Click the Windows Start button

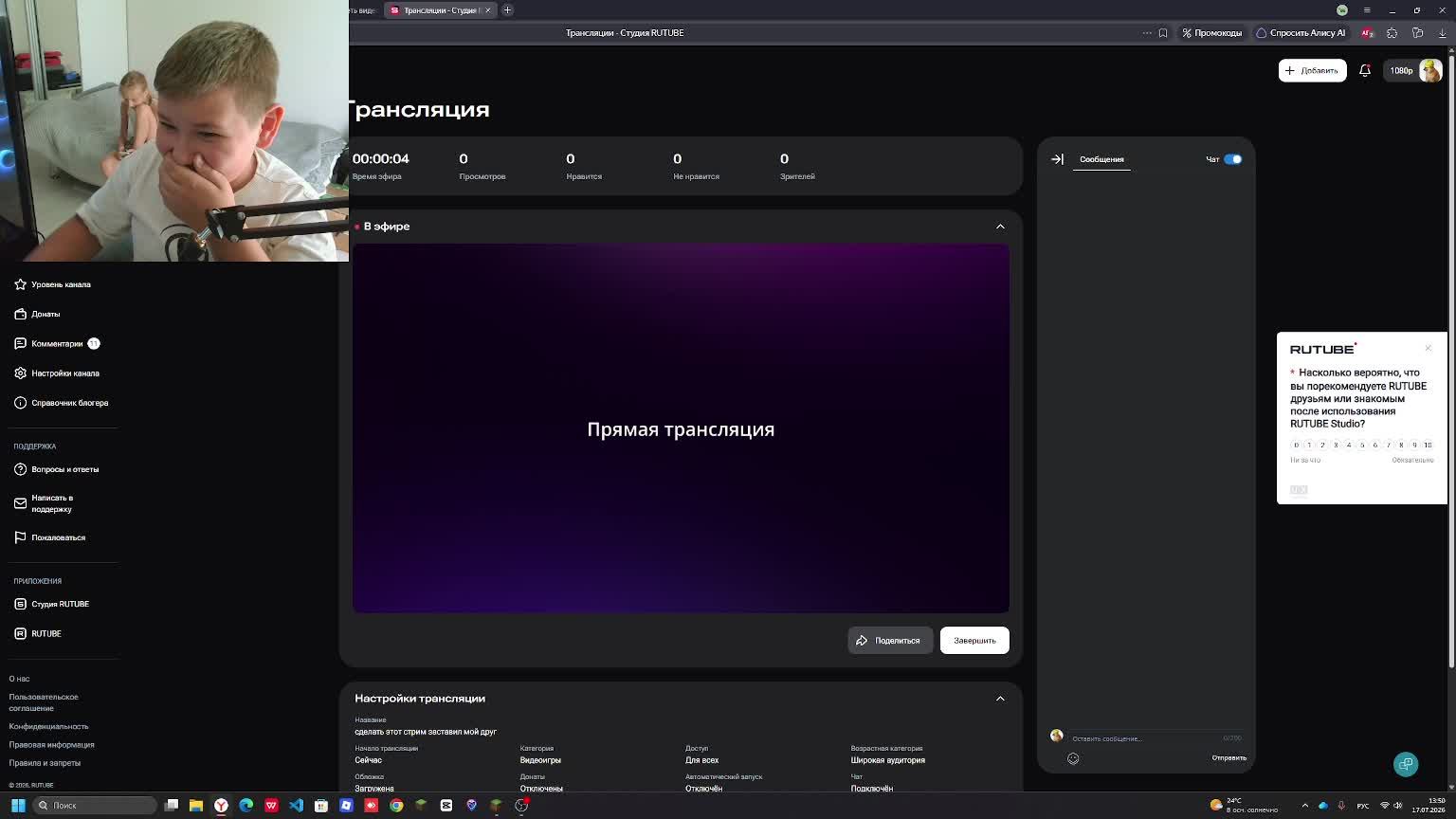tap(17, 805)
